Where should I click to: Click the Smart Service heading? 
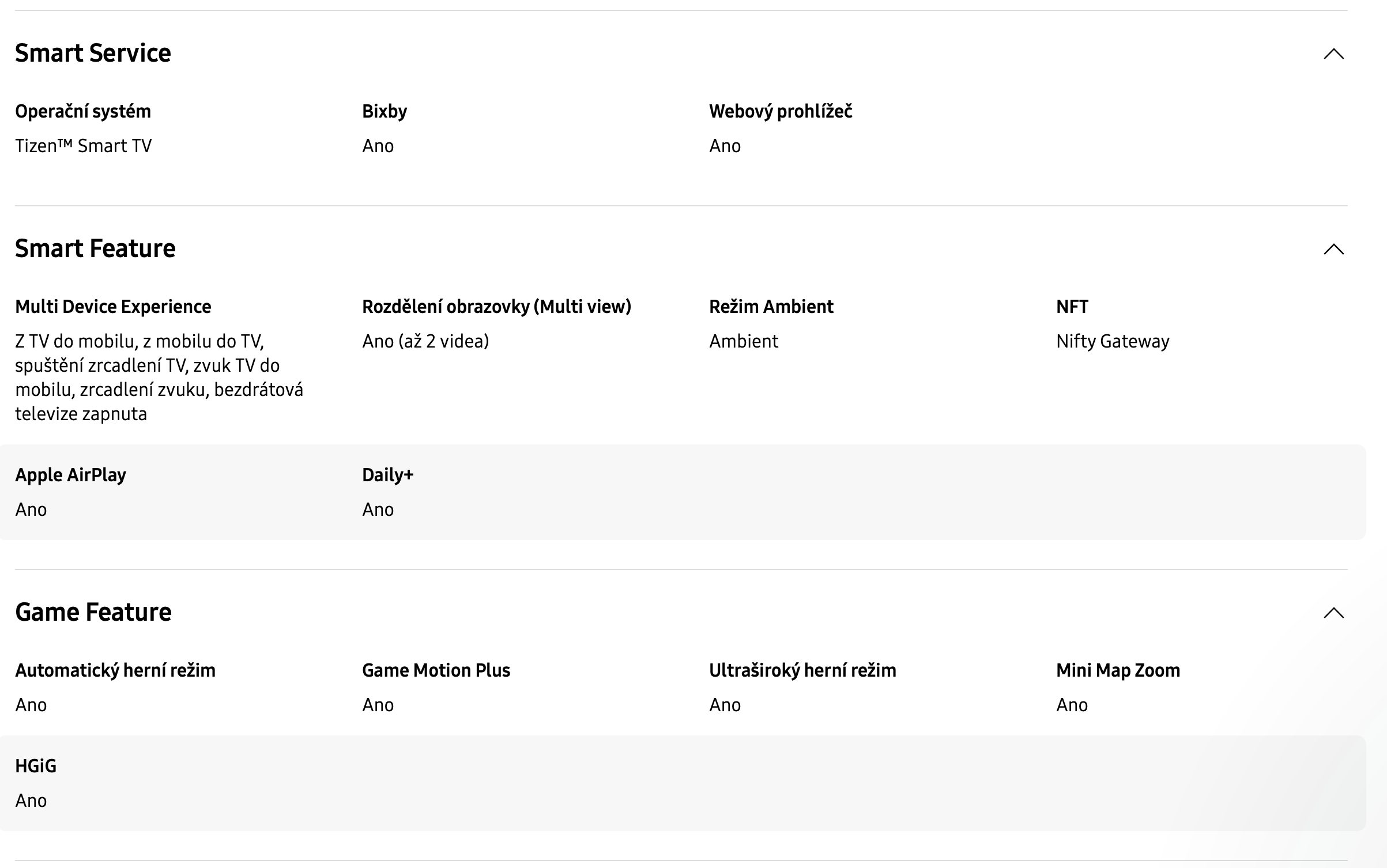(x=93, y=53)
